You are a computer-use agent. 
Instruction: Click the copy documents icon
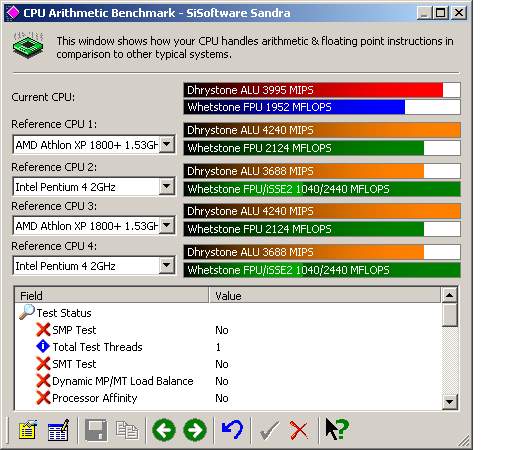pos(127,430)
